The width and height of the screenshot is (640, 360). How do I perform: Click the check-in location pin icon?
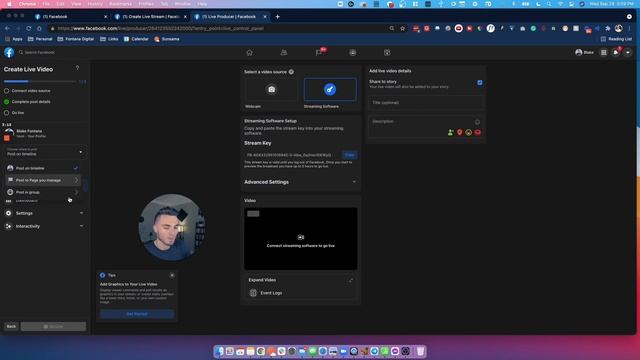tap(460, 132)
